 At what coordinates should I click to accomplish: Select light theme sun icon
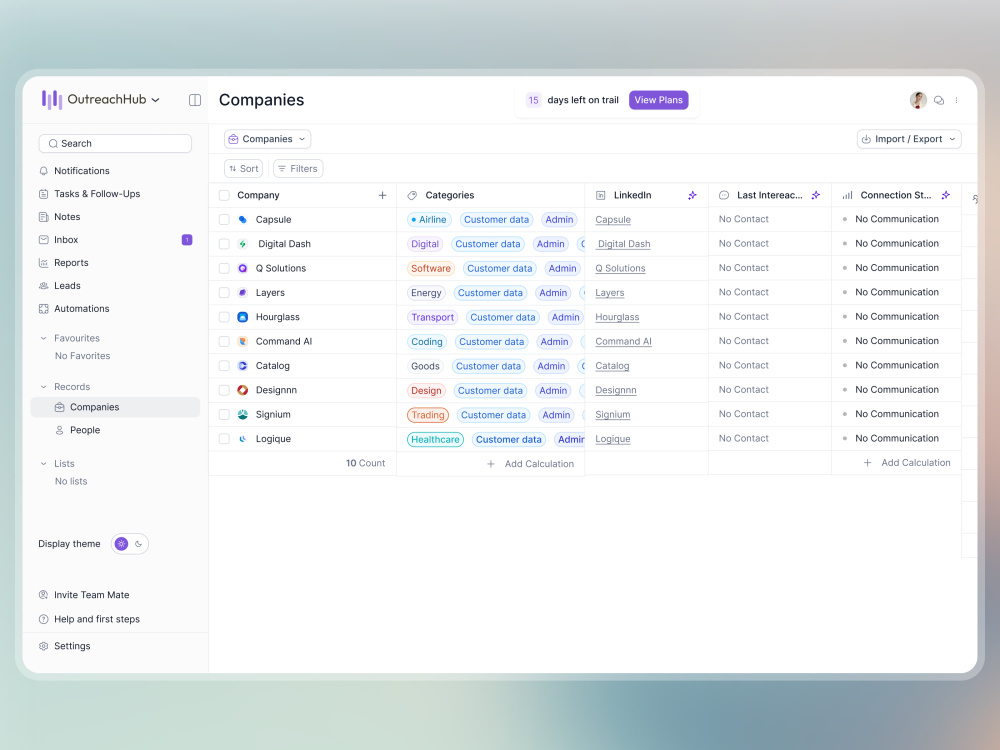121,544
